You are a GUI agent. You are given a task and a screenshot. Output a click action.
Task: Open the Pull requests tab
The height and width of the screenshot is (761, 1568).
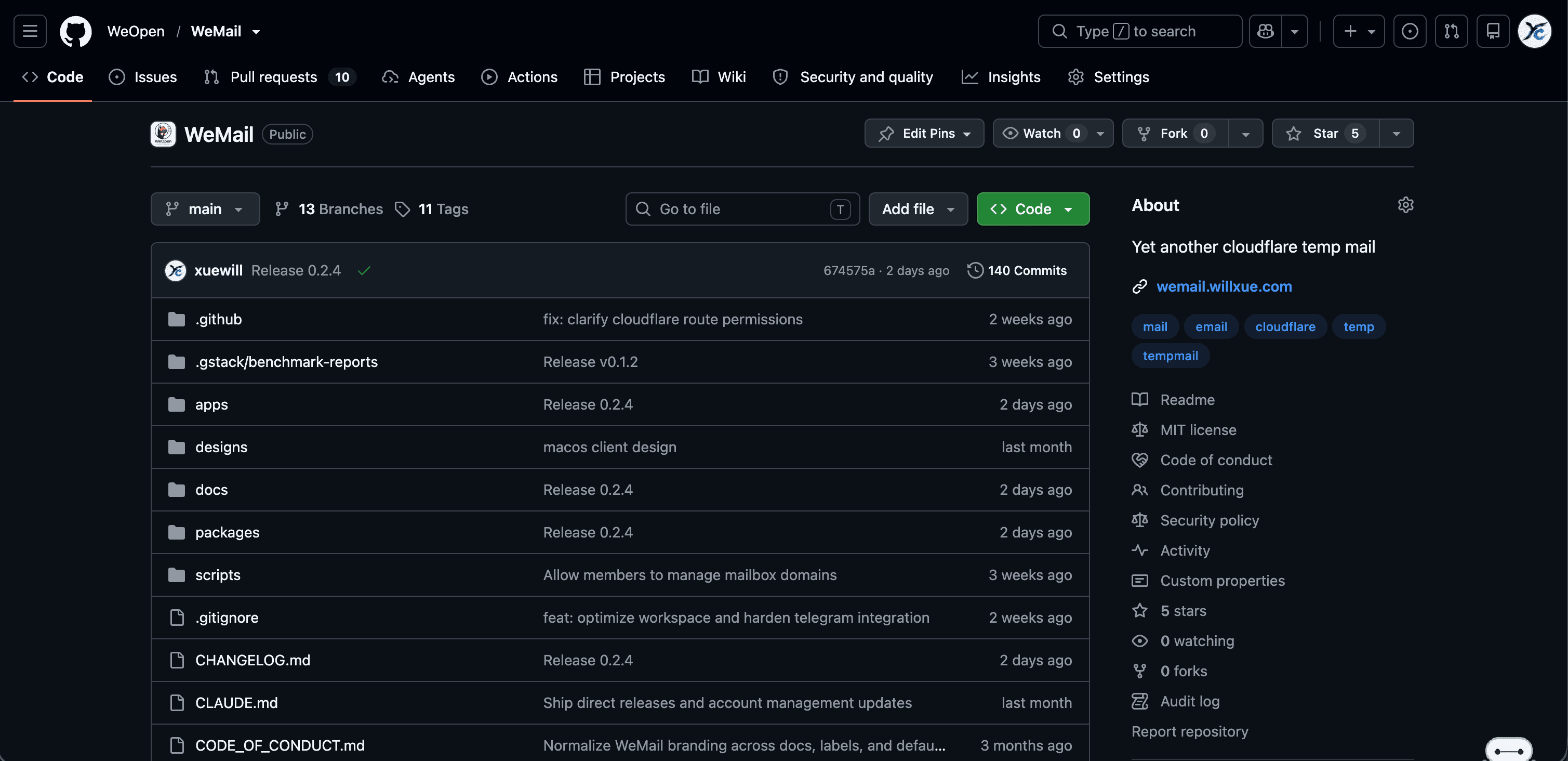pos(280,77)
